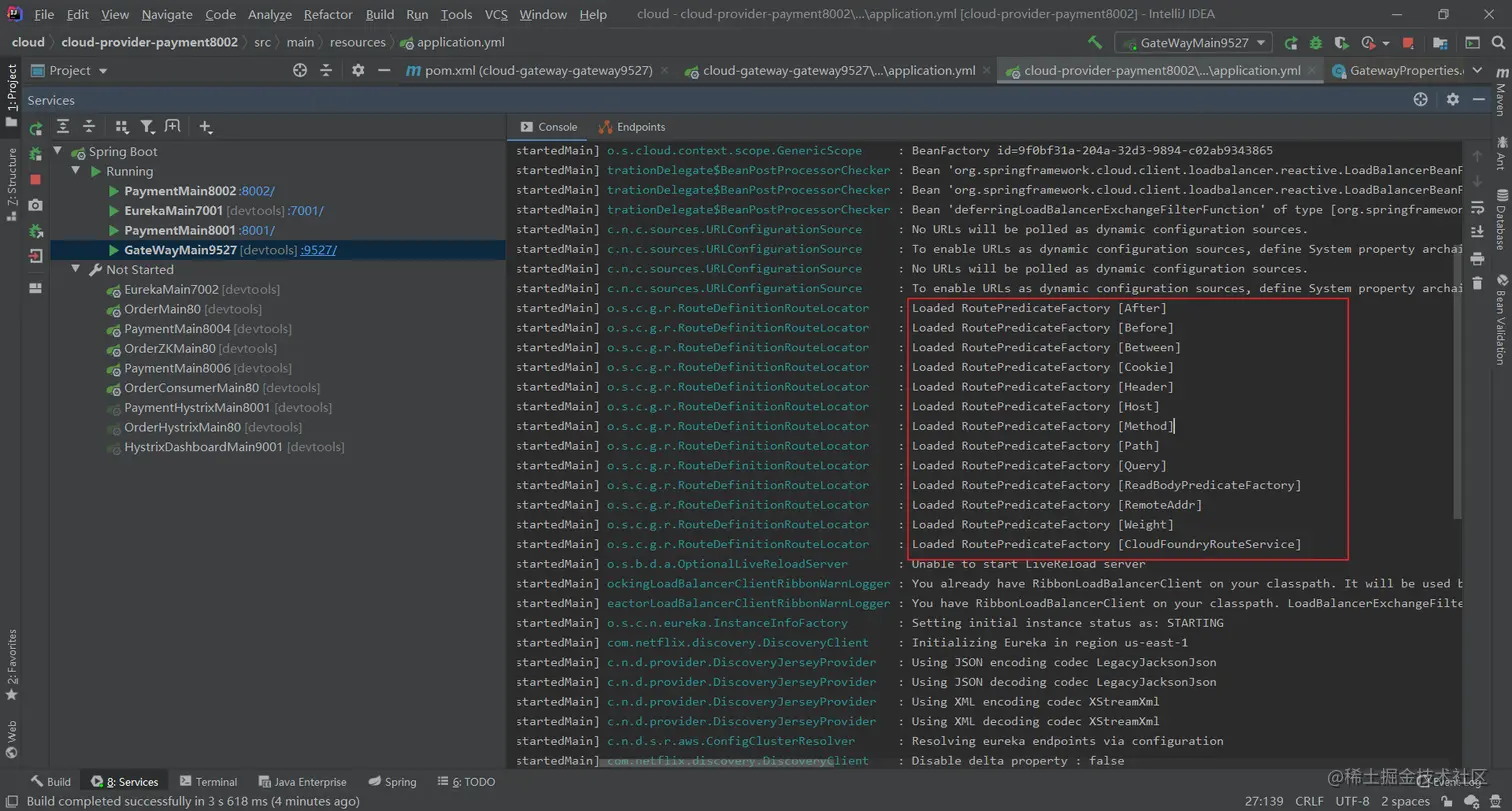Run with Coverage shield icon

point(1341,43)
